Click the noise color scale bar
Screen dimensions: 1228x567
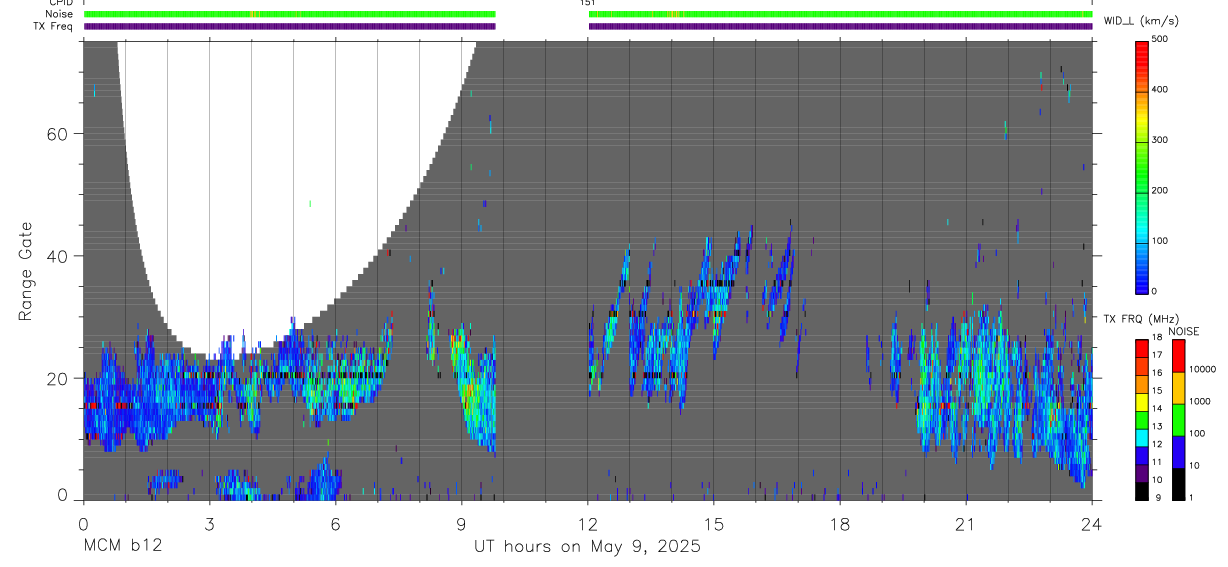click(x=1178, y=419)
